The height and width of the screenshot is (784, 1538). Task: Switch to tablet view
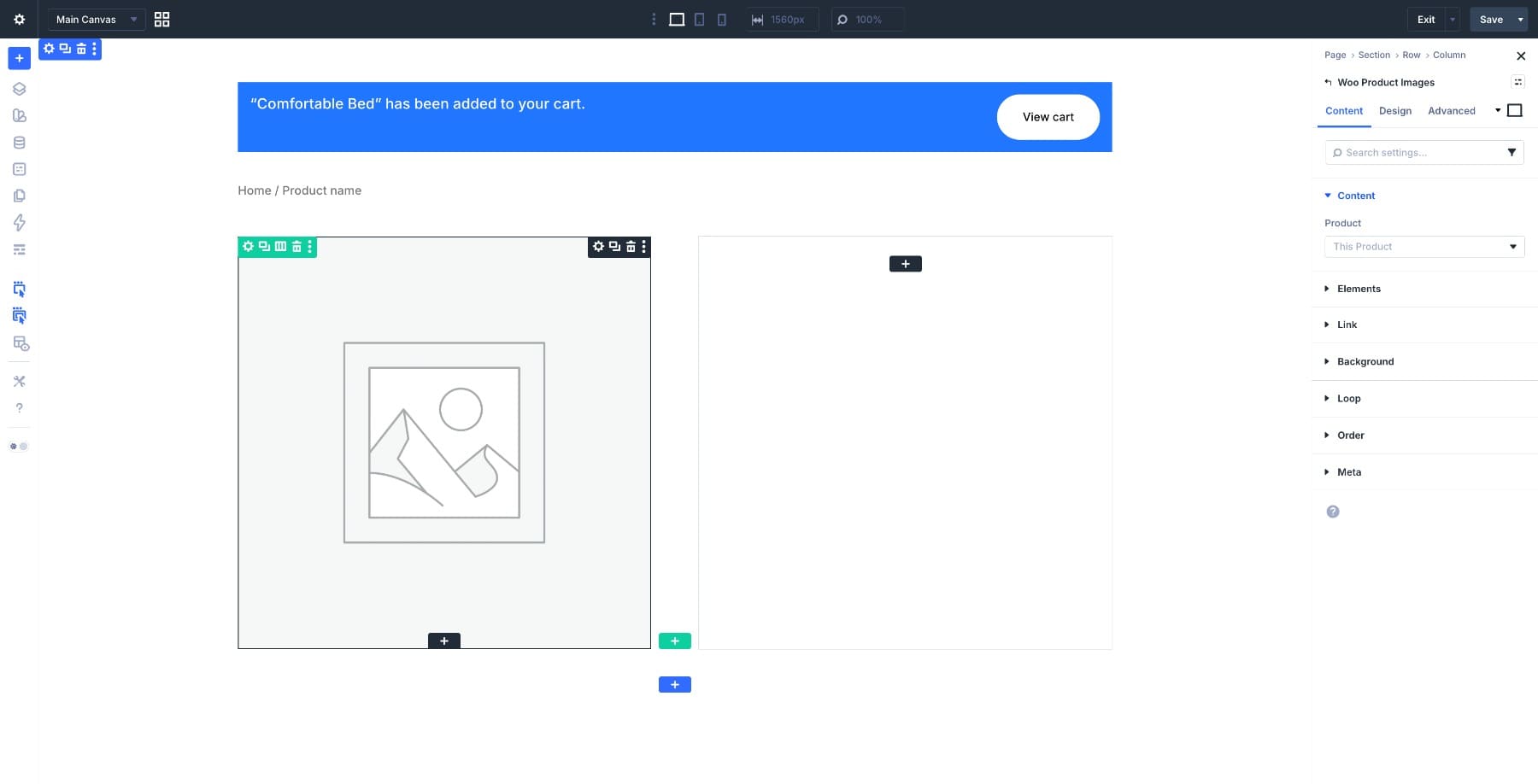tap(699, 20)
